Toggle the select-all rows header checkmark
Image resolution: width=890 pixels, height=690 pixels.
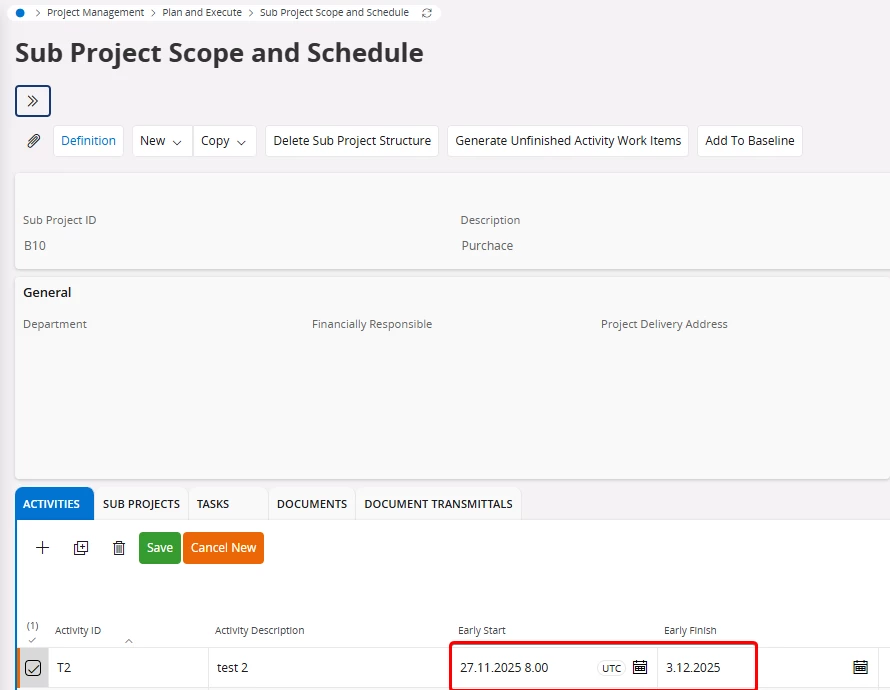point(32,639)
